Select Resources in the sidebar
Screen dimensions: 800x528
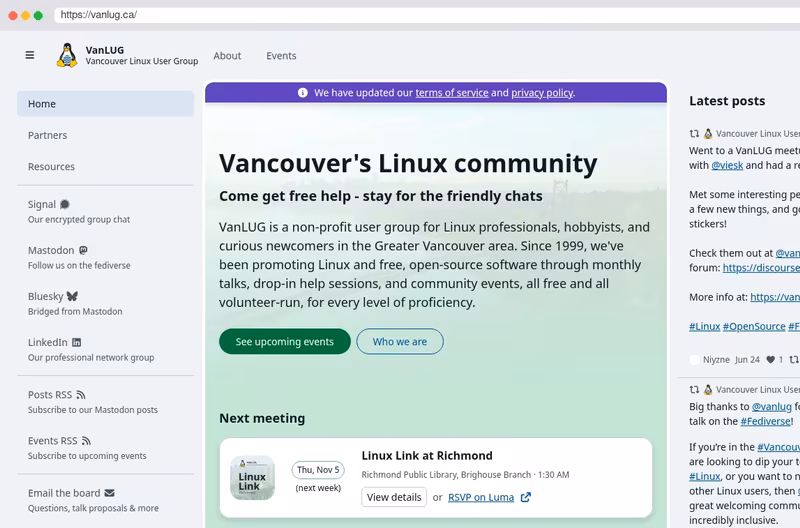pyautogui.click(x=106, y=167)
